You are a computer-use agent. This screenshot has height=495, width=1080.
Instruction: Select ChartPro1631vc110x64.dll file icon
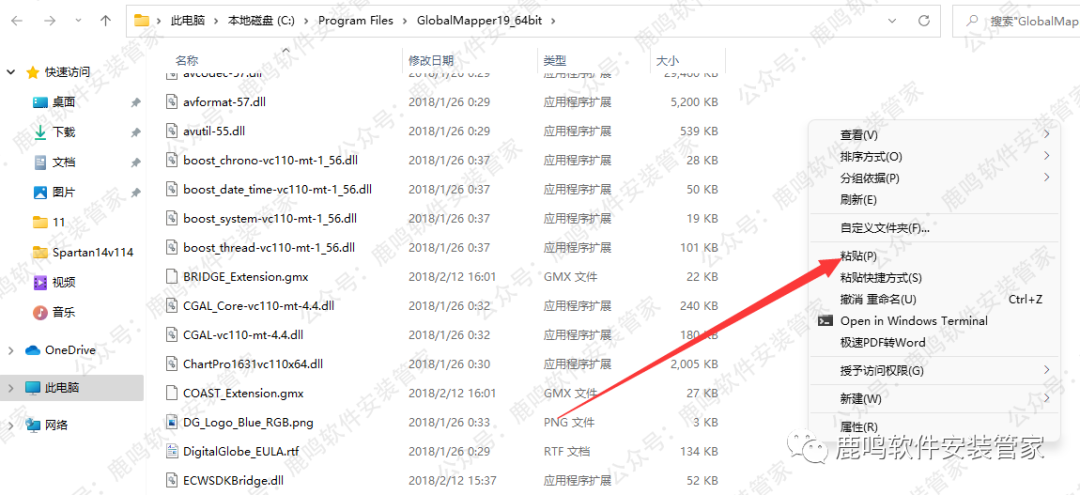tap(172, 364)
